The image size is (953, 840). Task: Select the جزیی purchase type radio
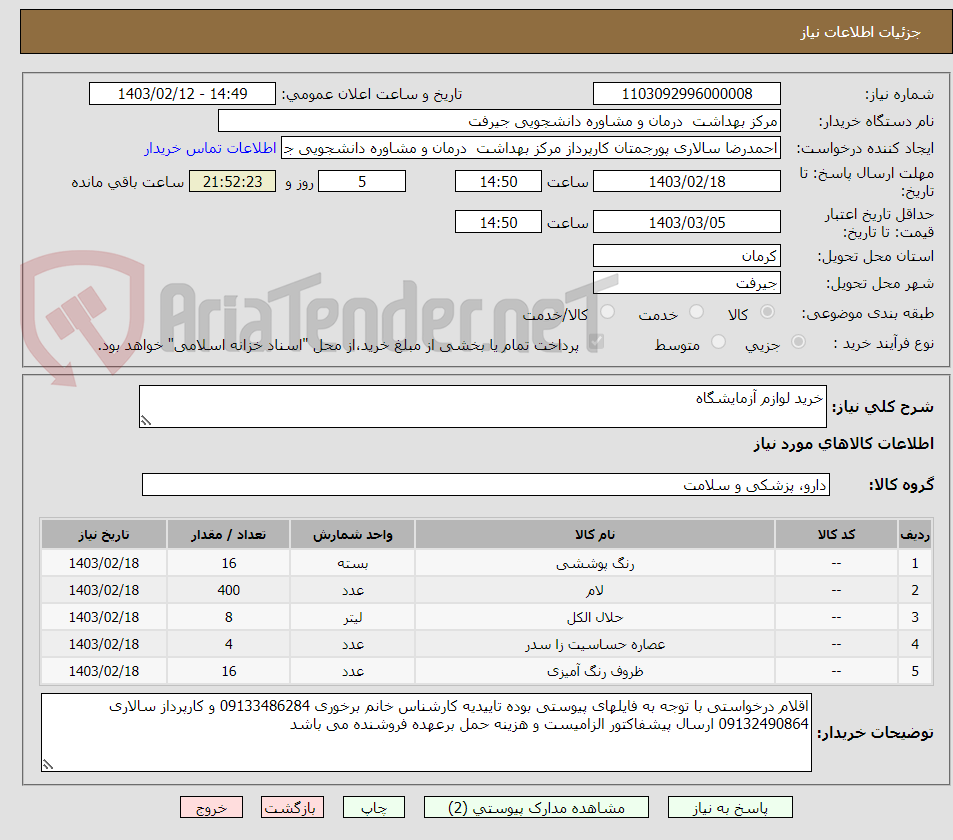pos(798,342)
